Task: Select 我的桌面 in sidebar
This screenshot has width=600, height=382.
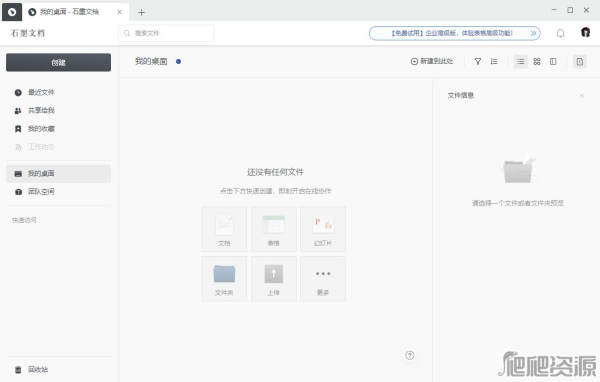Action: [x=58, y=174]
